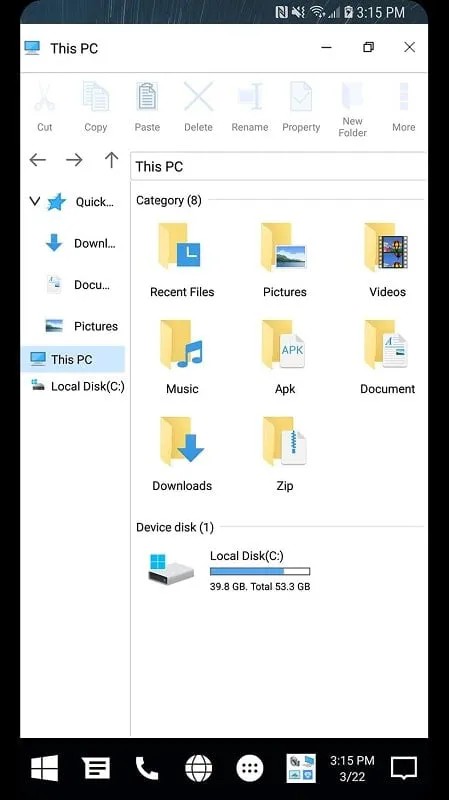Select Local Disk(C:) in sidebar
The height and width of the screenshot is (800, 449).
77,386
